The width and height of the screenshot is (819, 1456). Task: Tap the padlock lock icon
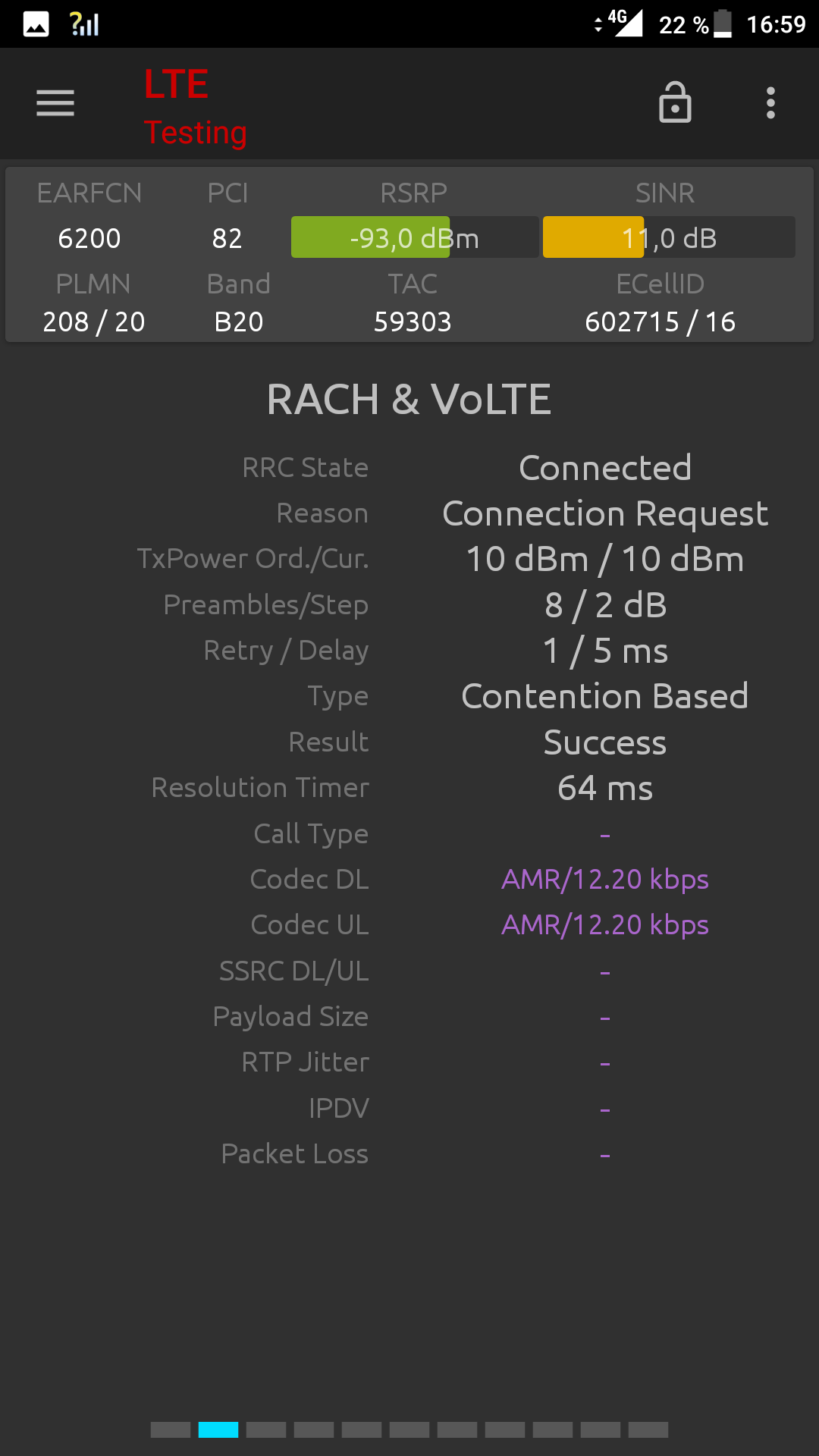coord(675,102)
